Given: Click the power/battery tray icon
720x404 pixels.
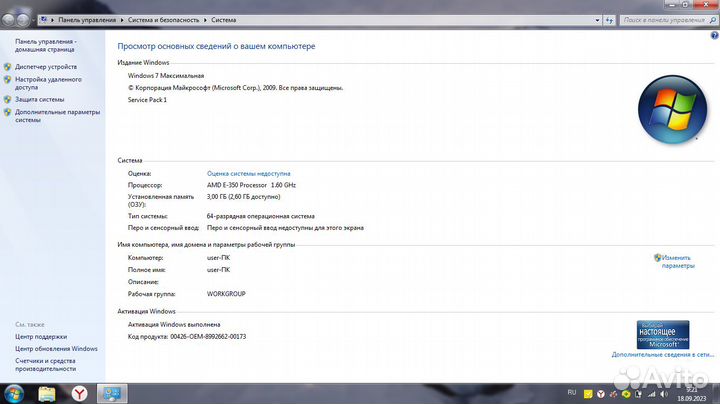Looking at the screenshot, I should pyautogui.click(x=639, y=394).
